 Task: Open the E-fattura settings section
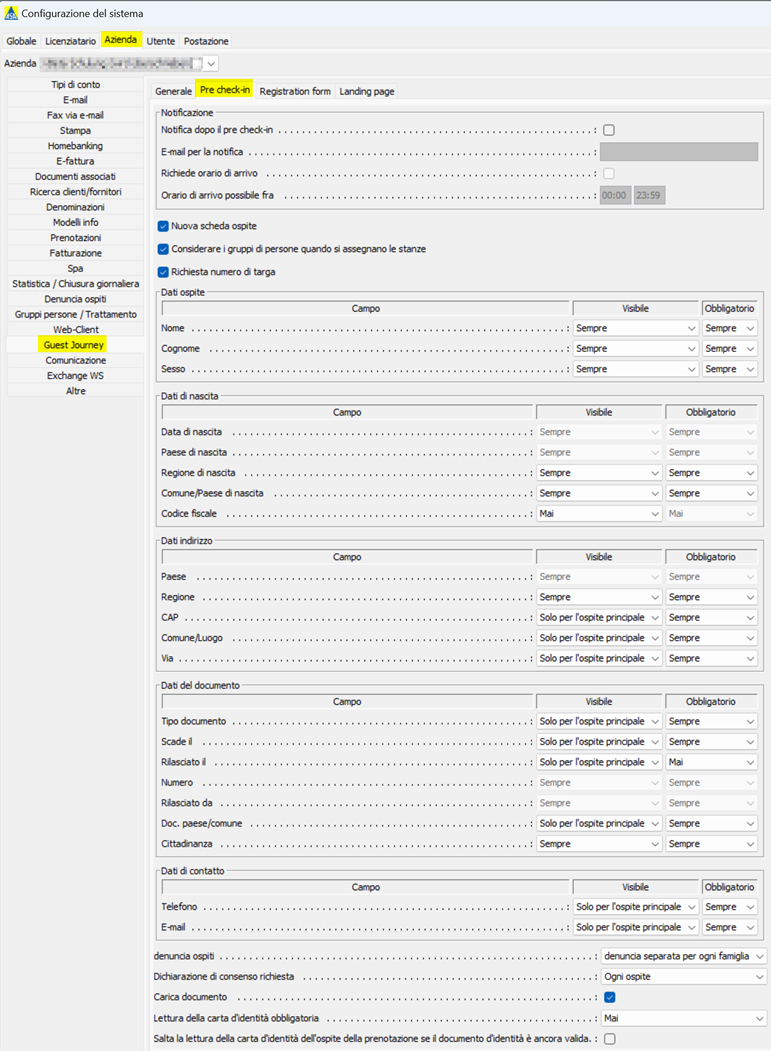(x=76, y=161)
